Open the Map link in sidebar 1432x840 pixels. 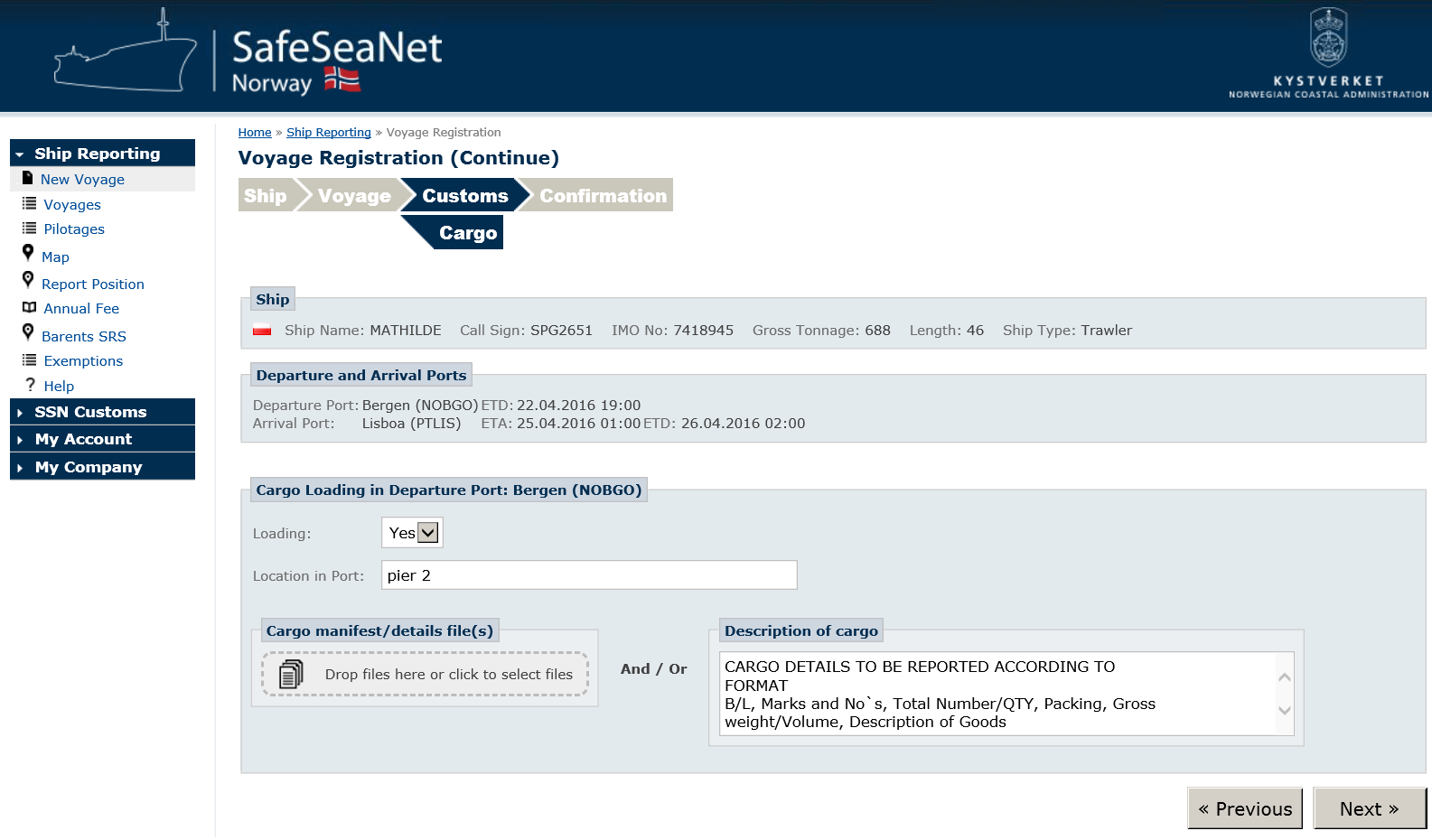click(x=55, y=257)
